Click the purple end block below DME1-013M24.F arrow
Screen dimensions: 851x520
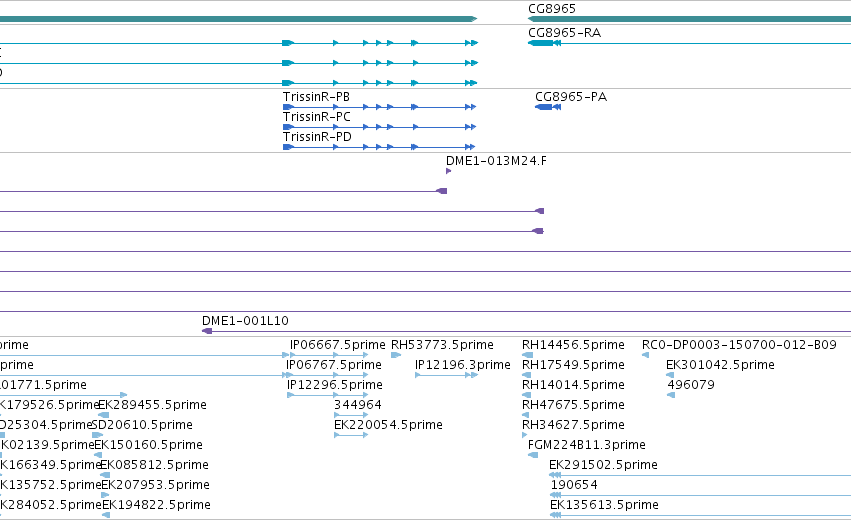coord(442,191)
